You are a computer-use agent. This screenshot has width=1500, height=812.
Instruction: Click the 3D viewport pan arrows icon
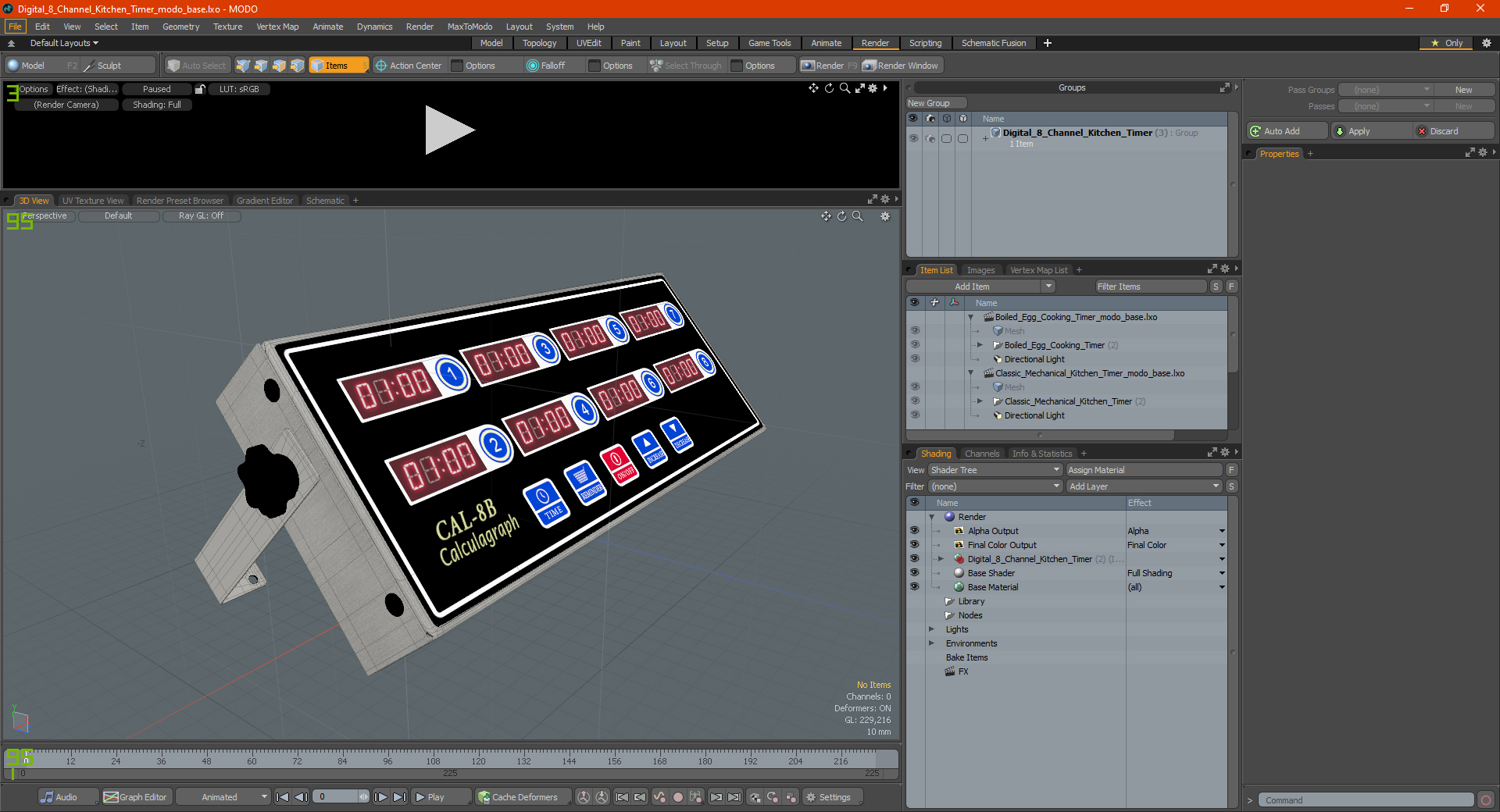pyautogui.click(x=826, y=216)
